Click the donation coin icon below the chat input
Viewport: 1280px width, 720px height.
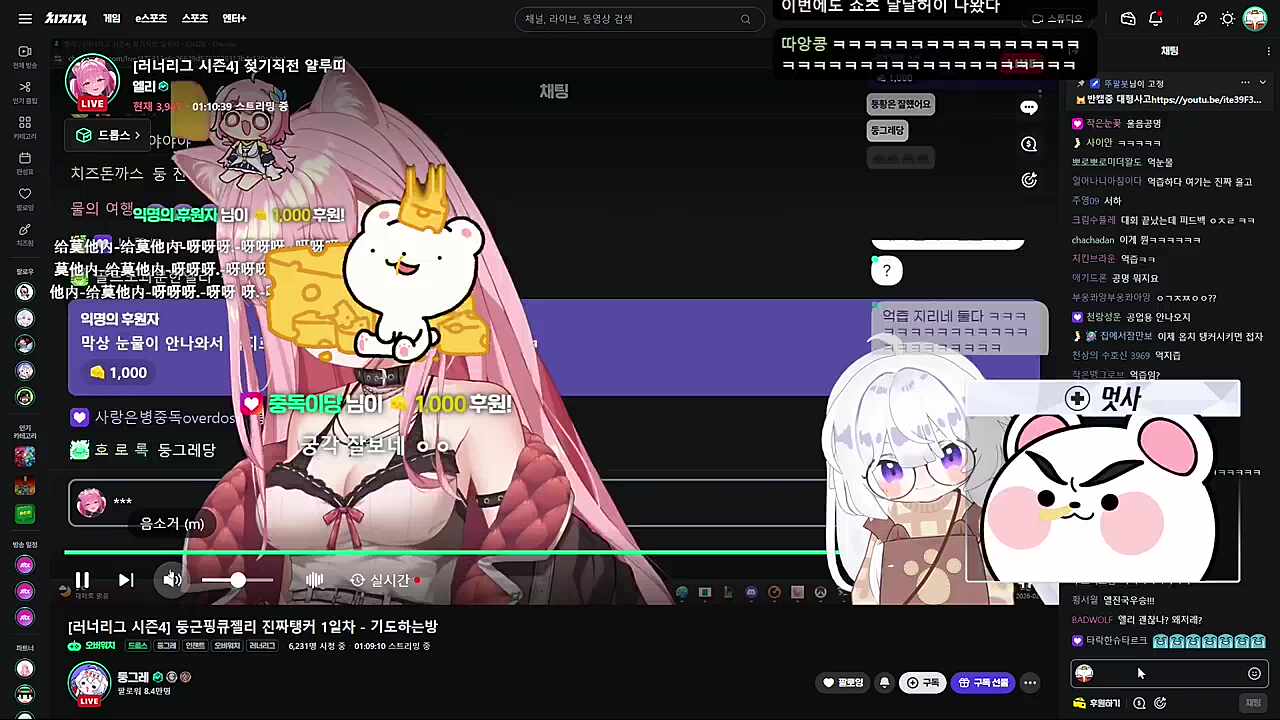(x=1140, y=702)
